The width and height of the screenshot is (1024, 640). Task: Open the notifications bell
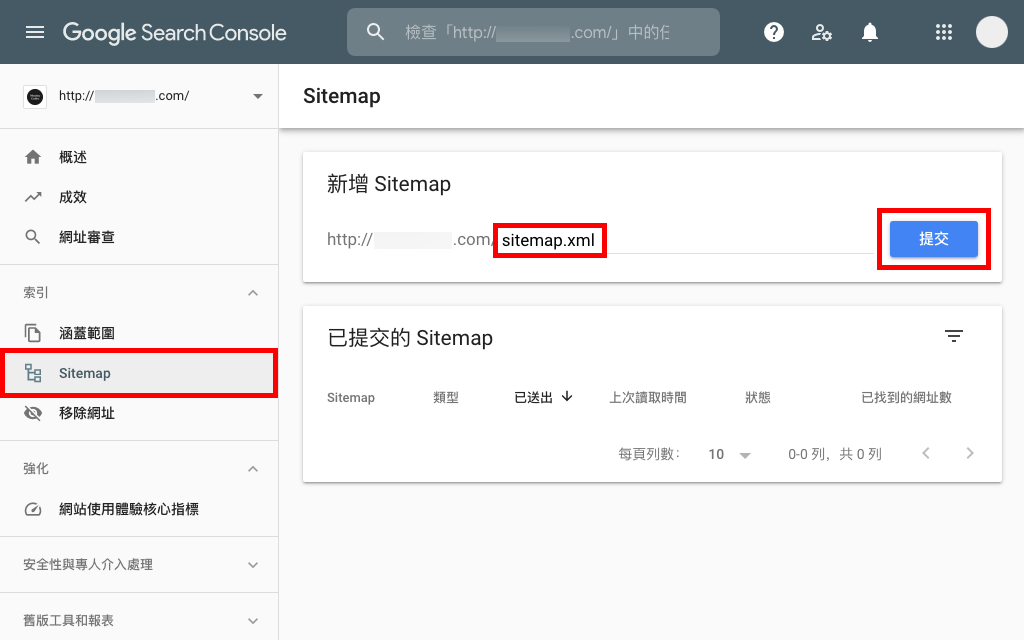870,32
